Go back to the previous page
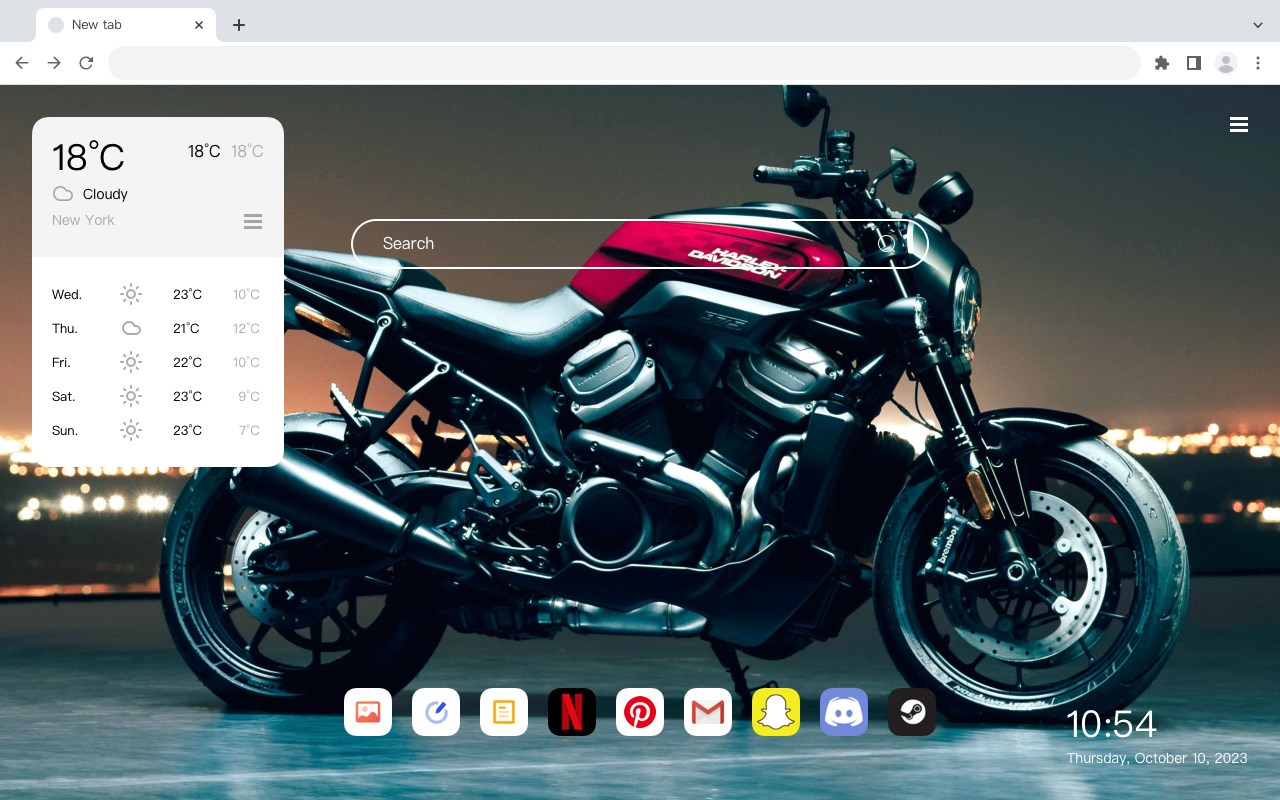The image size is (1280, 800). click(22, 63)
